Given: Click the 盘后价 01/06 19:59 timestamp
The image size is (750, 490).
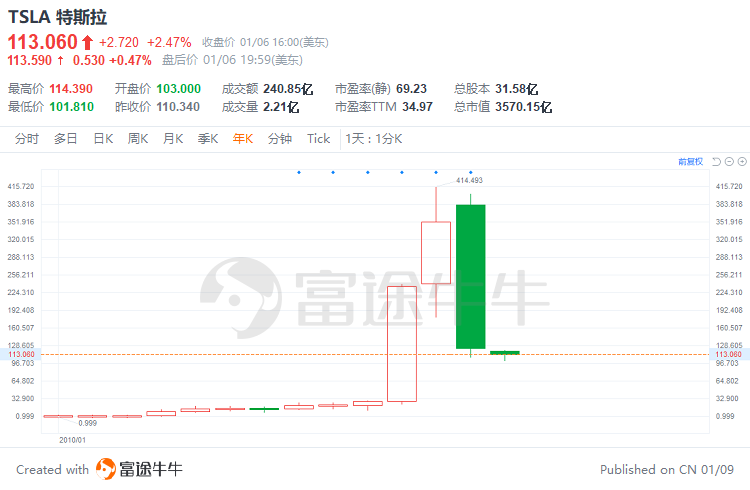Looking at the screenshot, I should [232, 60].
